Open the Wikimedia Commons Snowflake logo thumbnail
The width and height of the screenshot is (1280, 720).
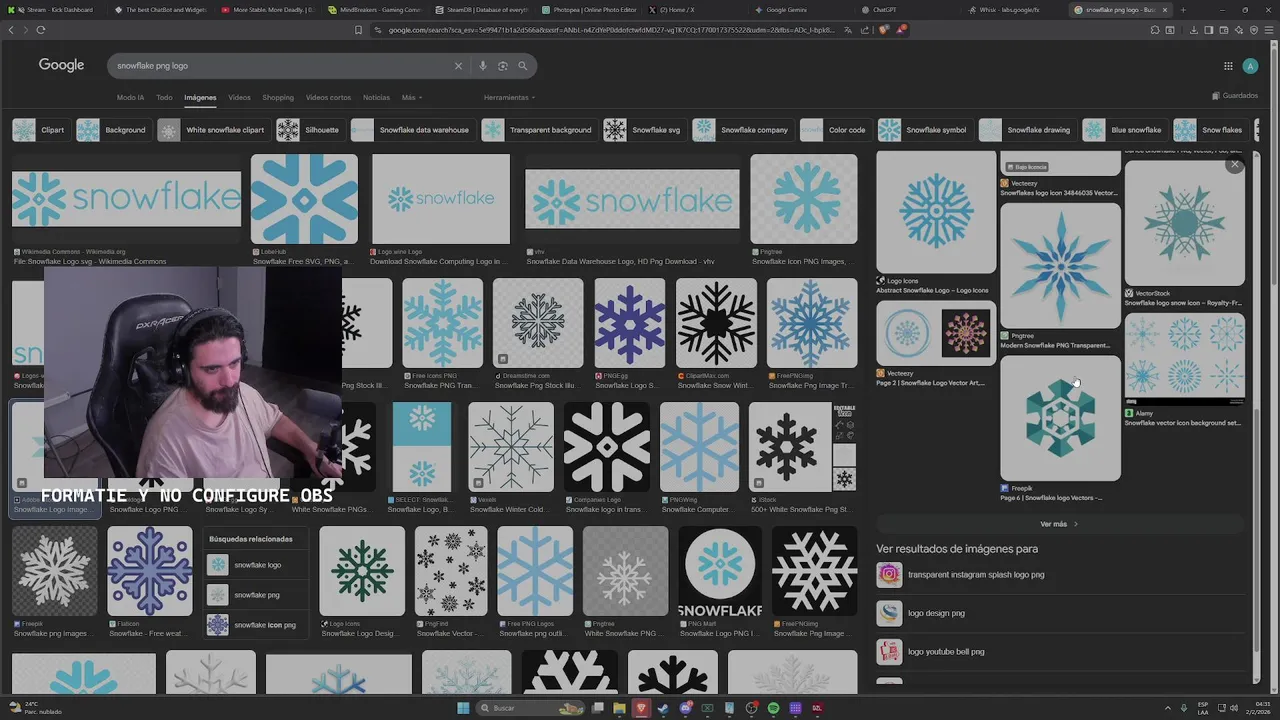[126, 199]
